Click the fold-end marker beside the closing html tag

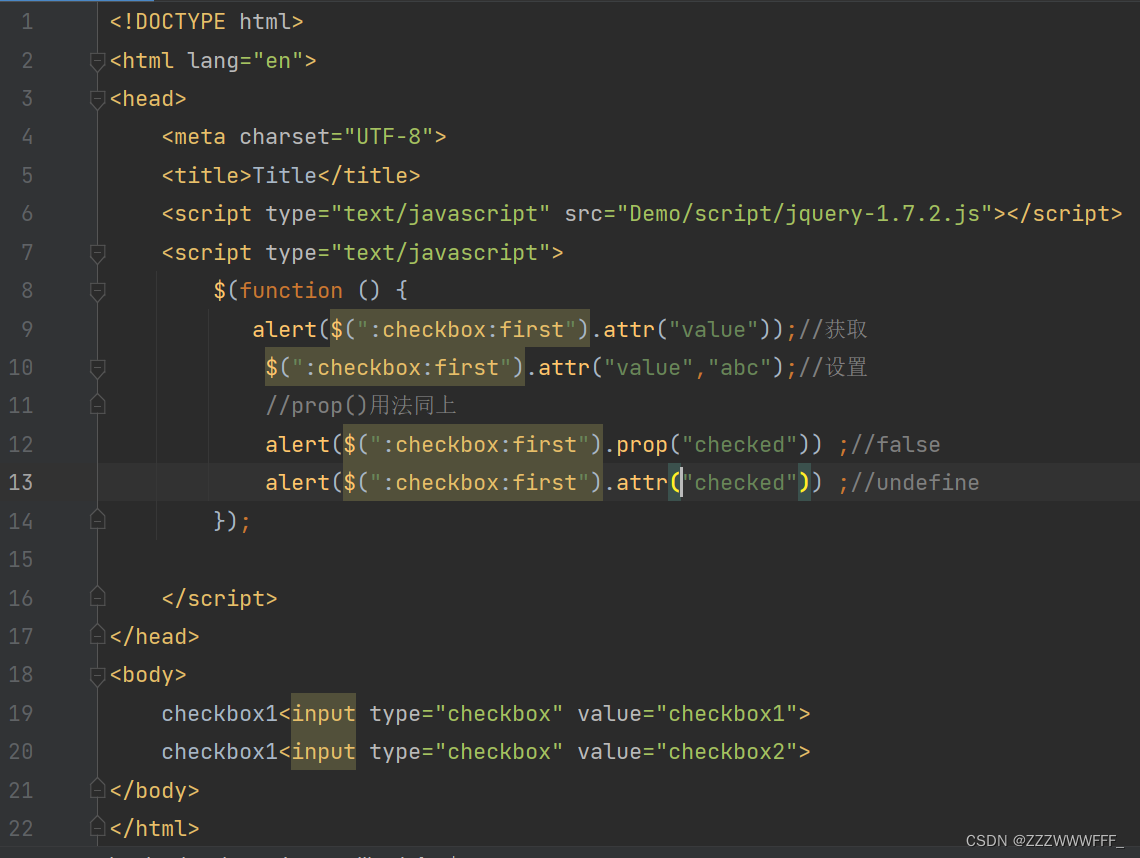point(96,828)
